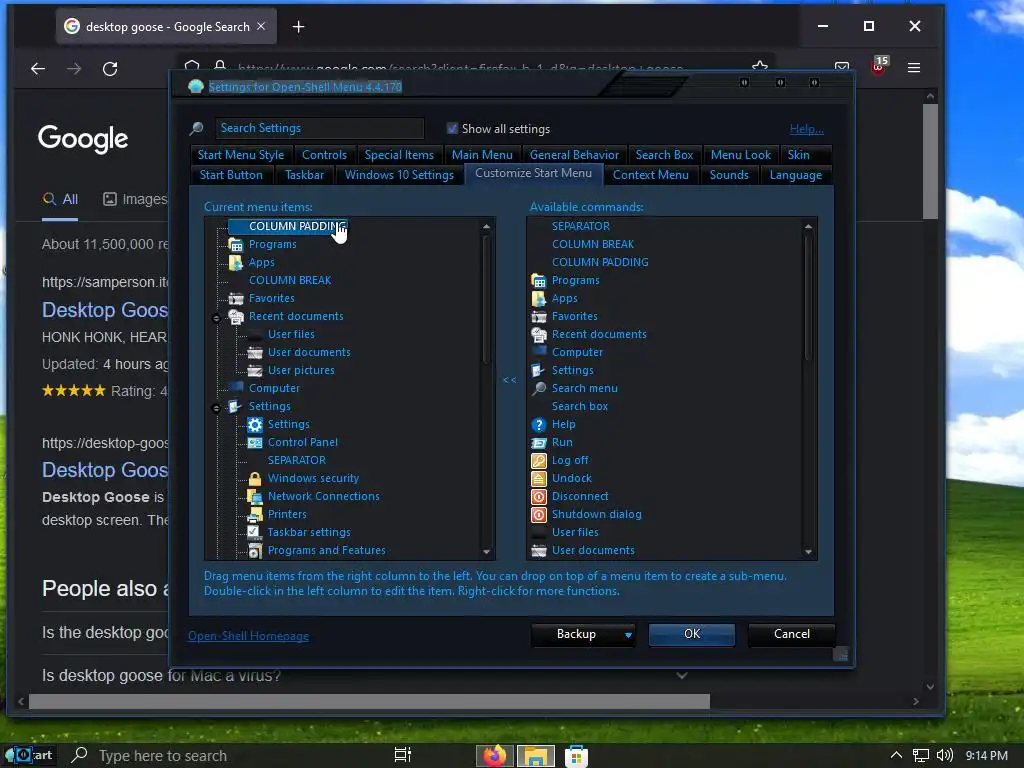Click the Shutdown dialog icon
The image size is (1024, 768).
539,515
